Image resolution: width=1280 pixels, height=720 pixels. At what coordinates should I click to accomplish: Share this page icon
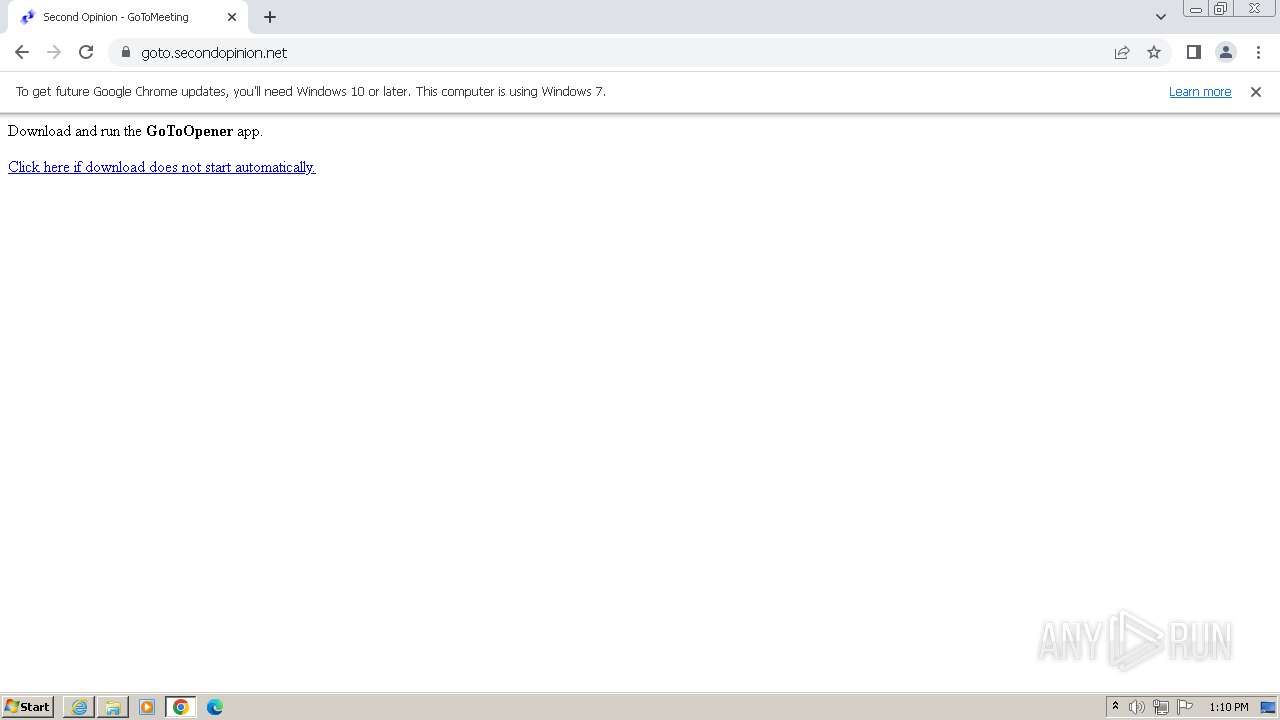coord(1122,52)
